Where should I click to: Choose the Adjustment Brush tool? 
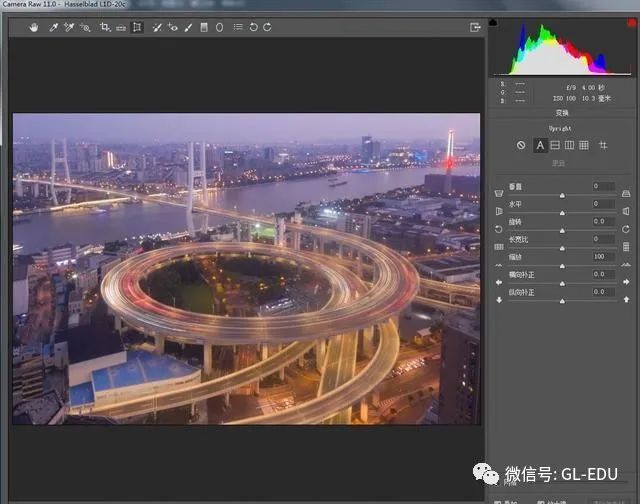coord(188,27)
